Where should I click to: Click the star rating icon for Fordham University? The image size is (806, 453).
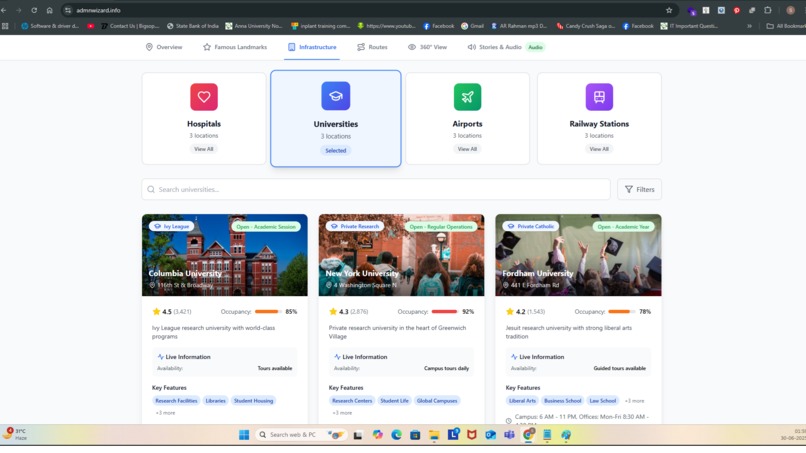[510, 312]
